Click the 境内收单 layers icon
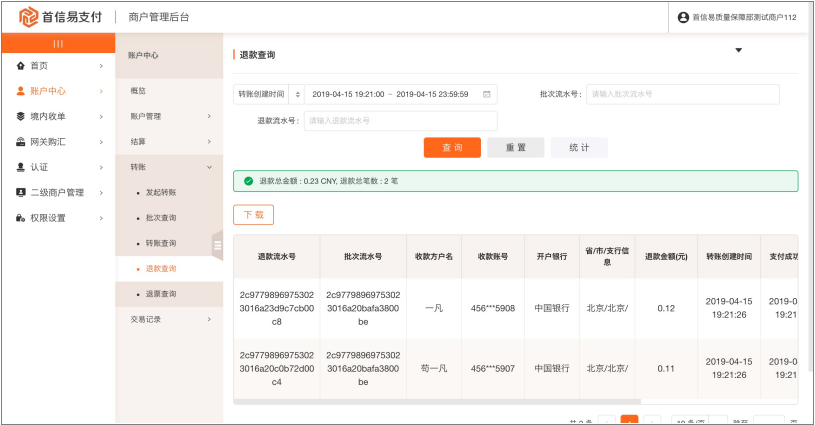The image size is (815, 425). click(x=20, y=116)
